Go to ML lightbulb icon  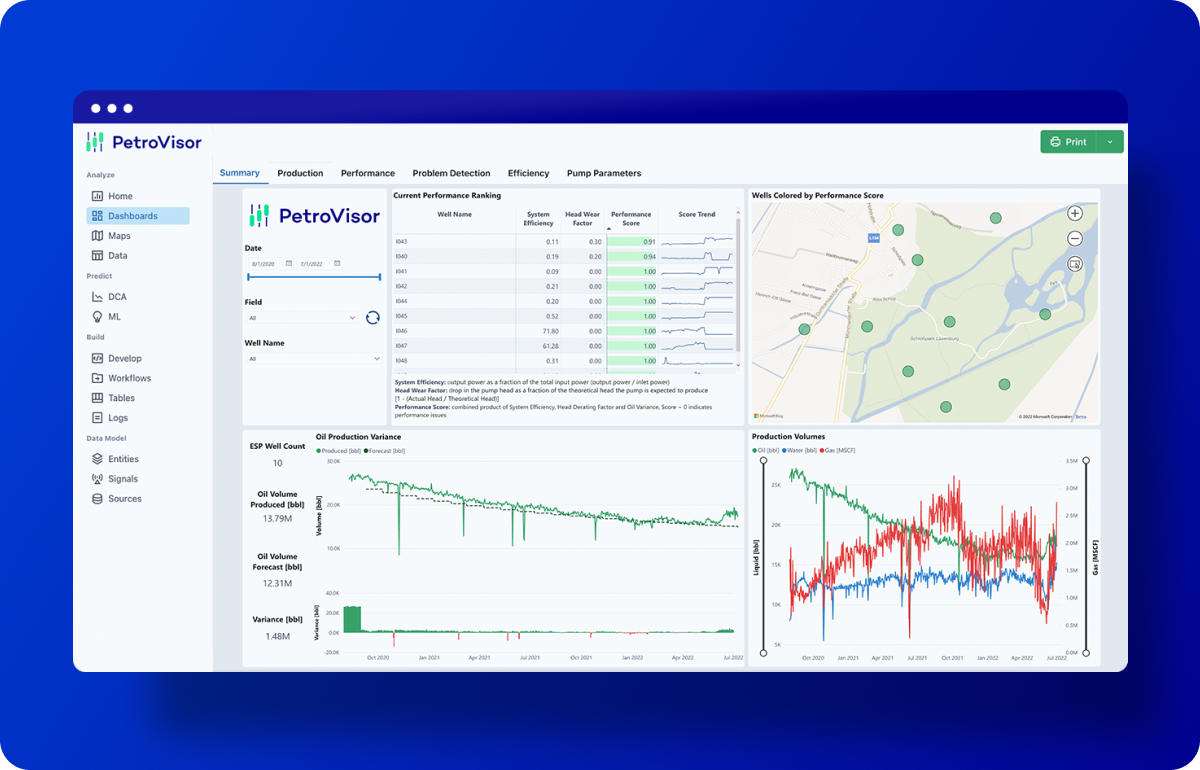(x=97, y=317)
